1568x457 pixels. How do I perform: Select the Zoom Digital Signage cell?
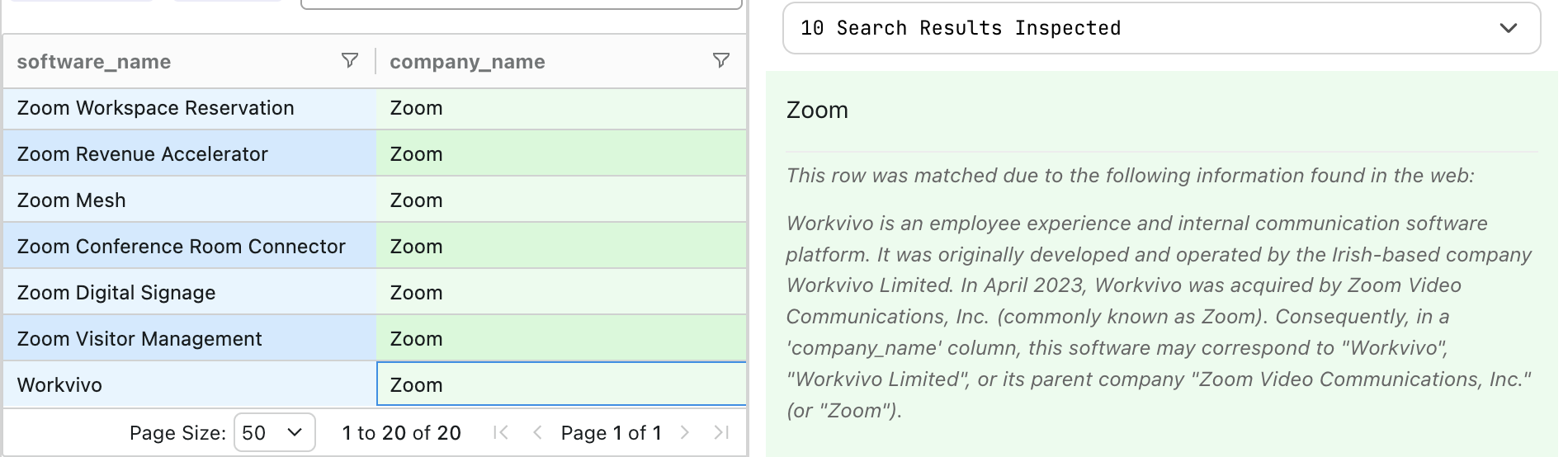[x=190, y=293]
